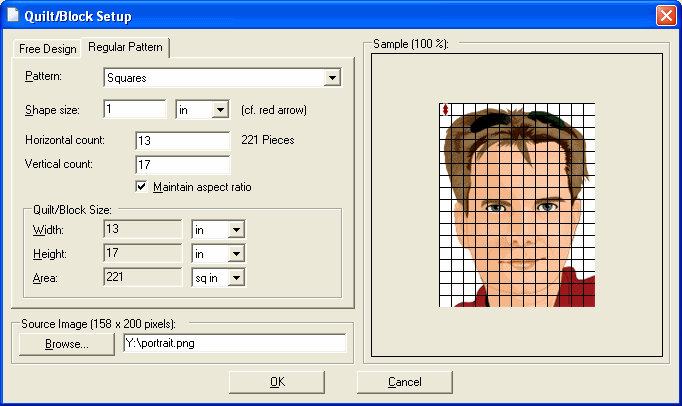Viewport: 682px width, 406px height.
Task: Open the Height unit dropdown
Action: point(218,253)
